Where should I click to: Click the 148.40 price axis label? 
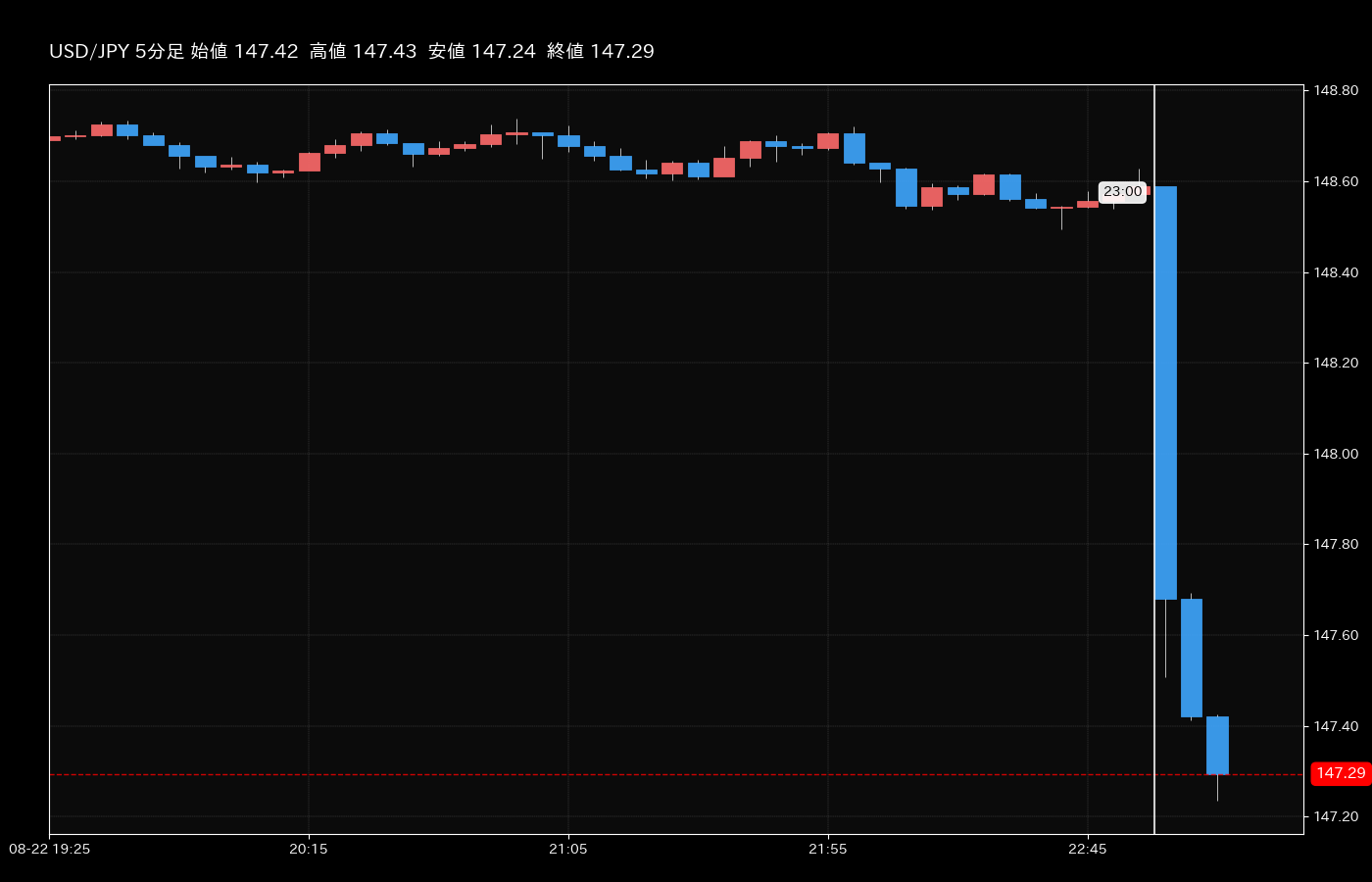pyautogui.click(x=1336, y=272)
